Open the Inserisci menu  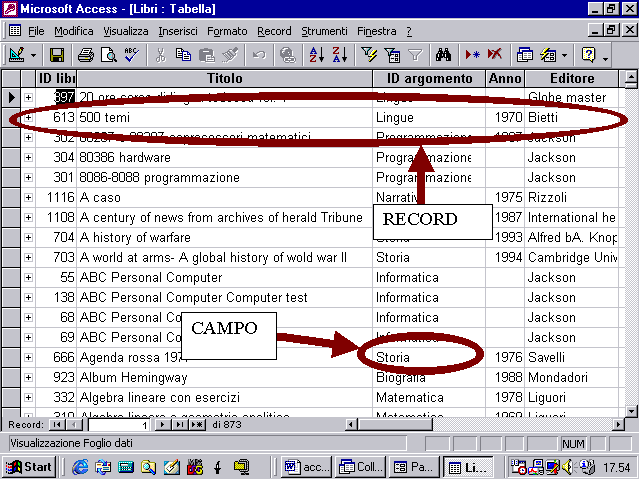point(178,31)
